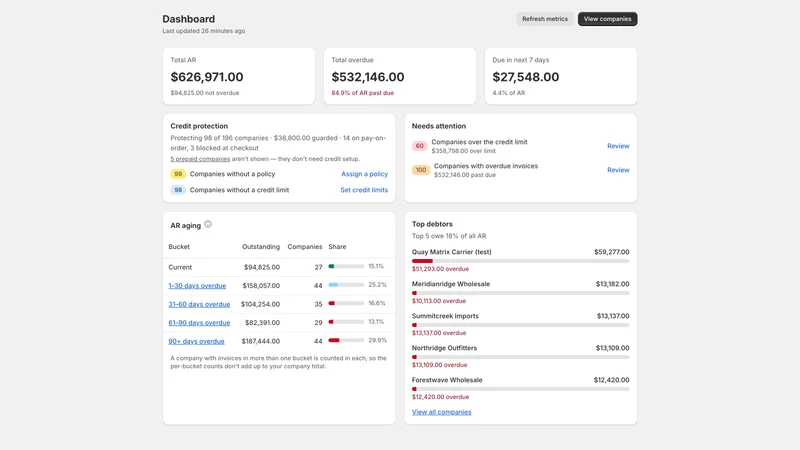Click Meridianridge Wholesale debtor name

[451, 284]
